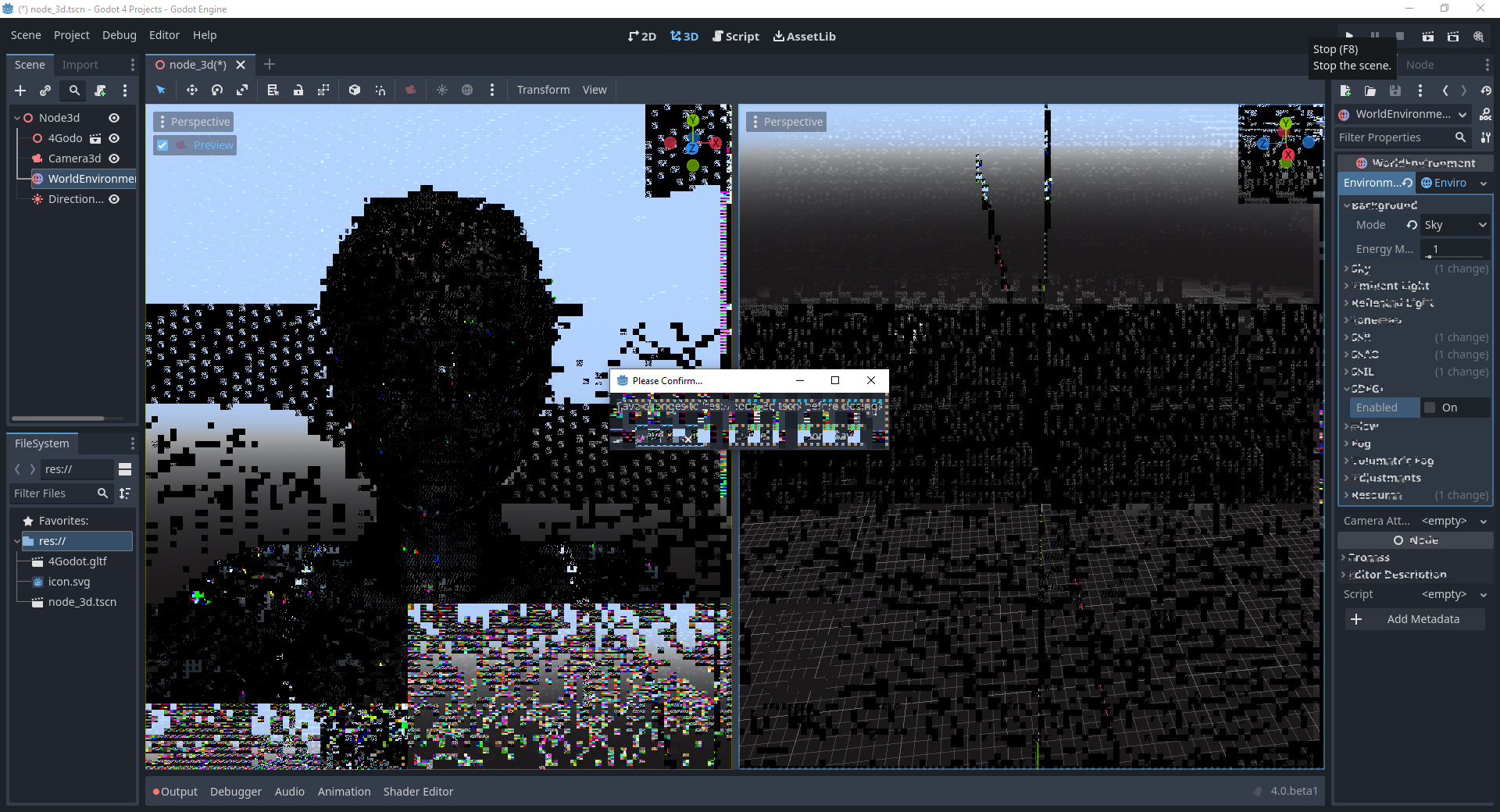Open sun and environment settings three dots
Image resolution: width=1500 pixels, height=812 pixels.
492,90
